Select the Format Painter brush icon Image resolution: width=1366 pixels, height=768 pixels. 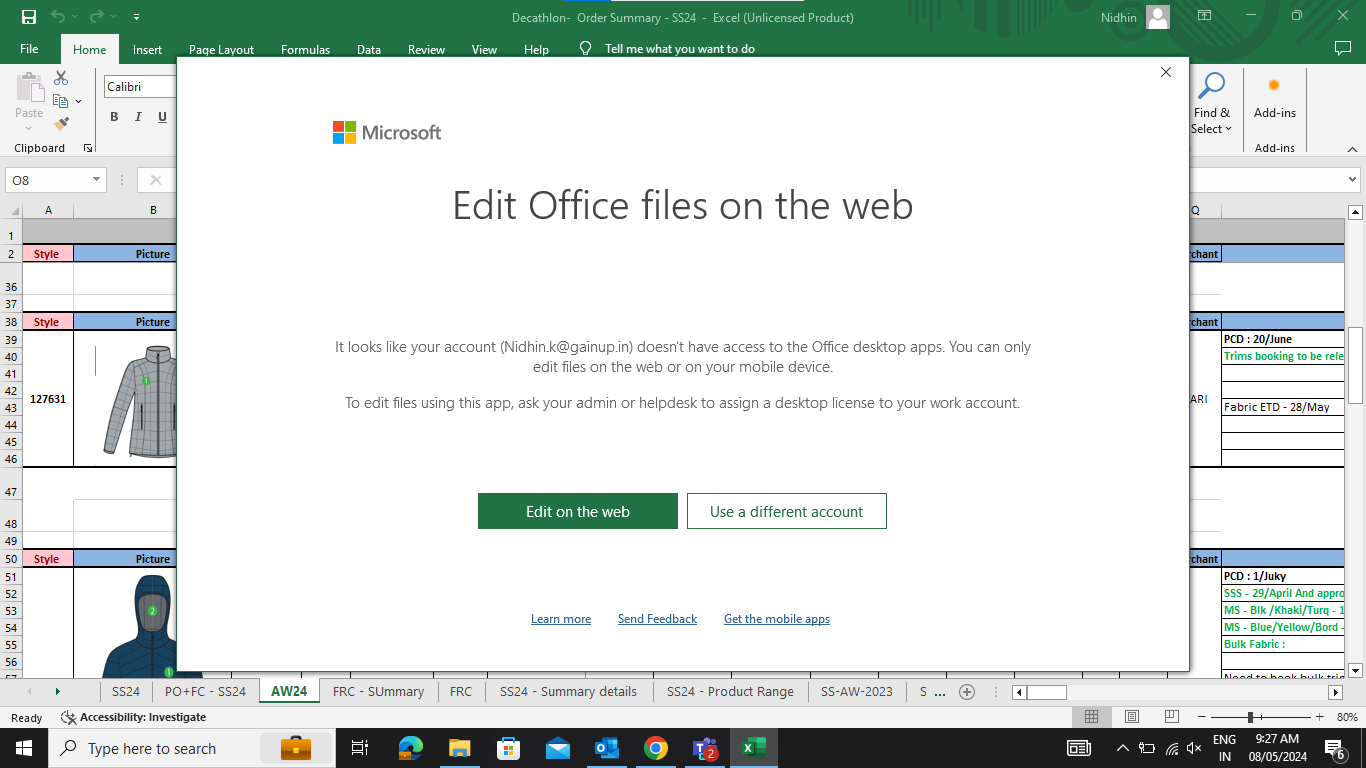tap(61, 124)
